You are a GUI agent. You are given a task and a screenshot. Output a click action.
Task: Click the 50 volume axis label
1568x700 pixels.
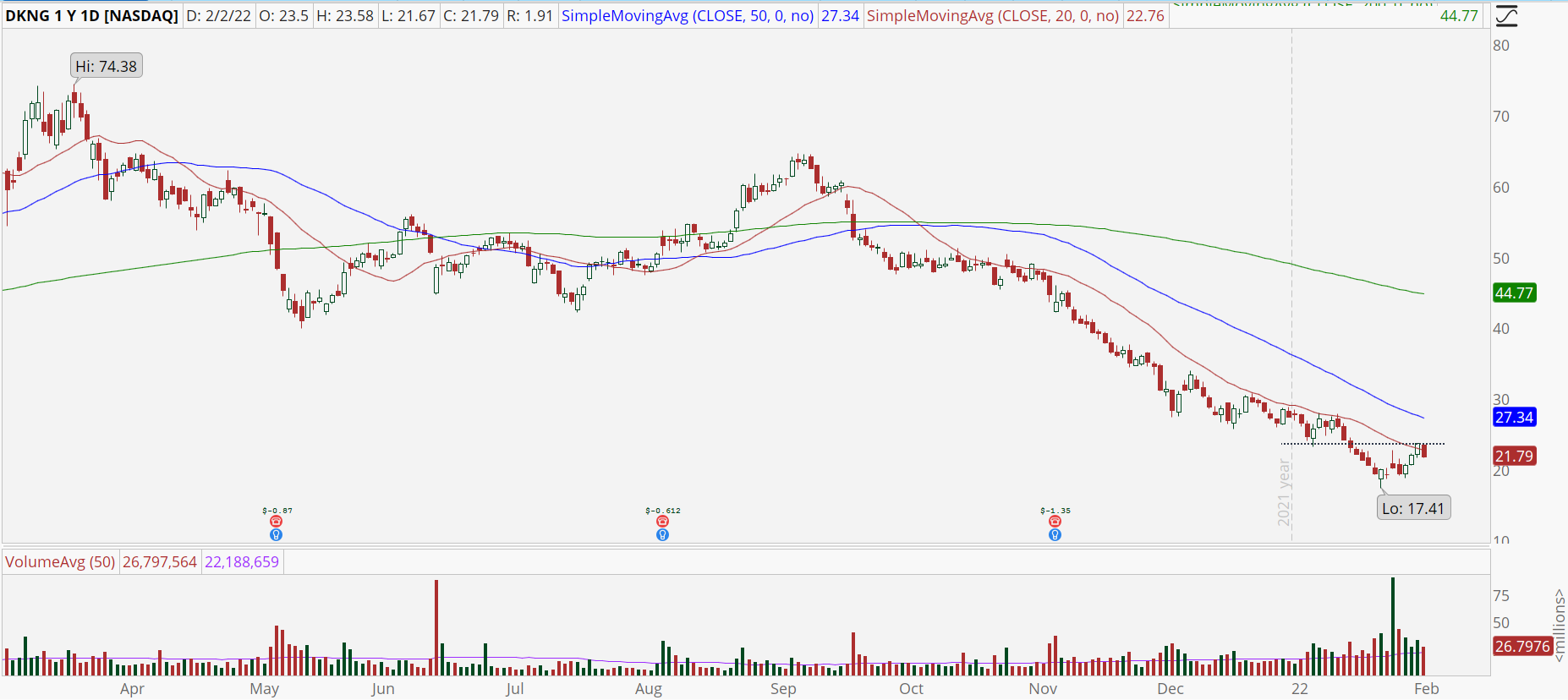(x=1501, y=623)
